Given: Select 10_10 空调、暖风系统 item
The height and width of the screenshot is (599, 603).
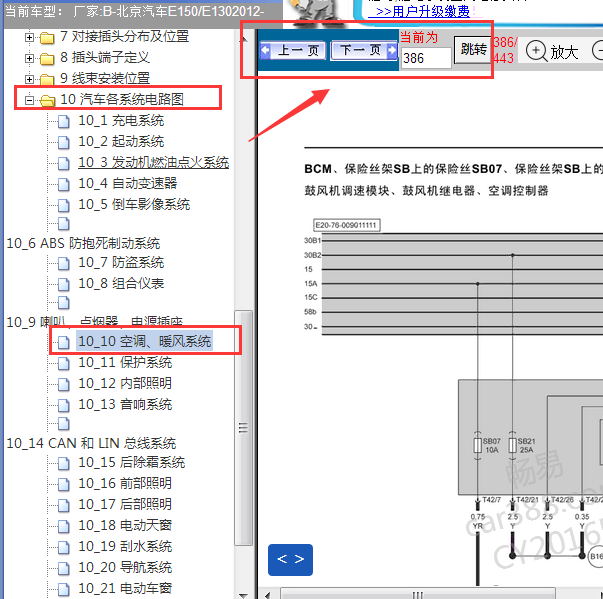Looking at the screenshot, I should (145, 341).
